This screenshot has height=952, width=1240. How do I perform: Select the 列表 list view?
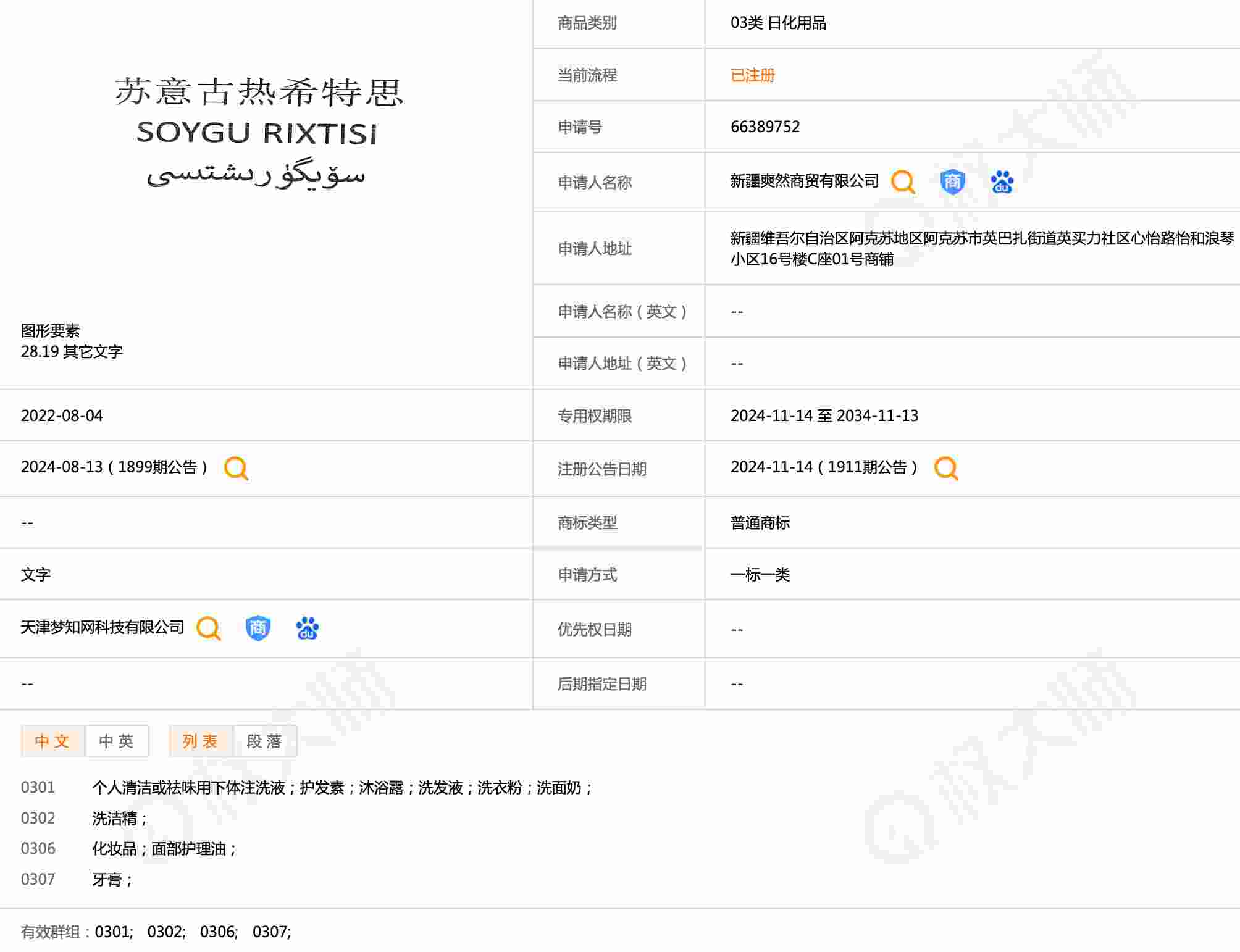pyautogui.click(x=201, y=741)
